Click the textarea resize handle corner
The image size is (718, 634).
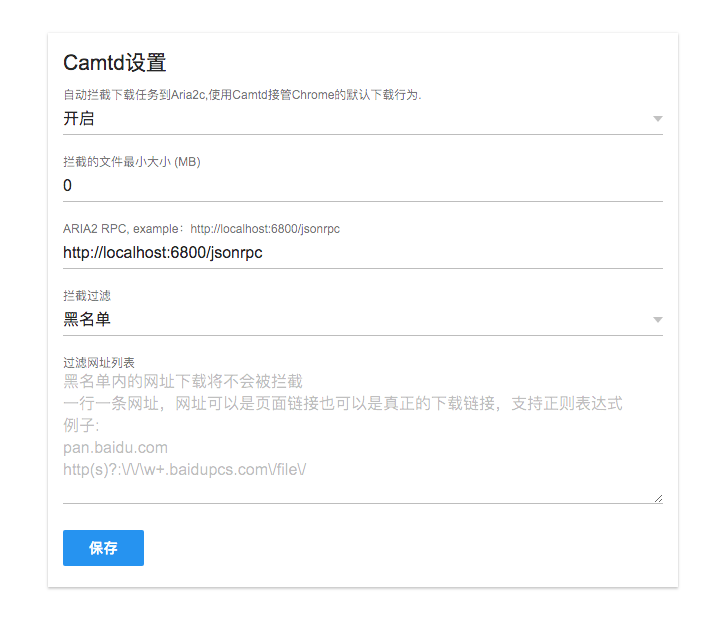(658, 499)
